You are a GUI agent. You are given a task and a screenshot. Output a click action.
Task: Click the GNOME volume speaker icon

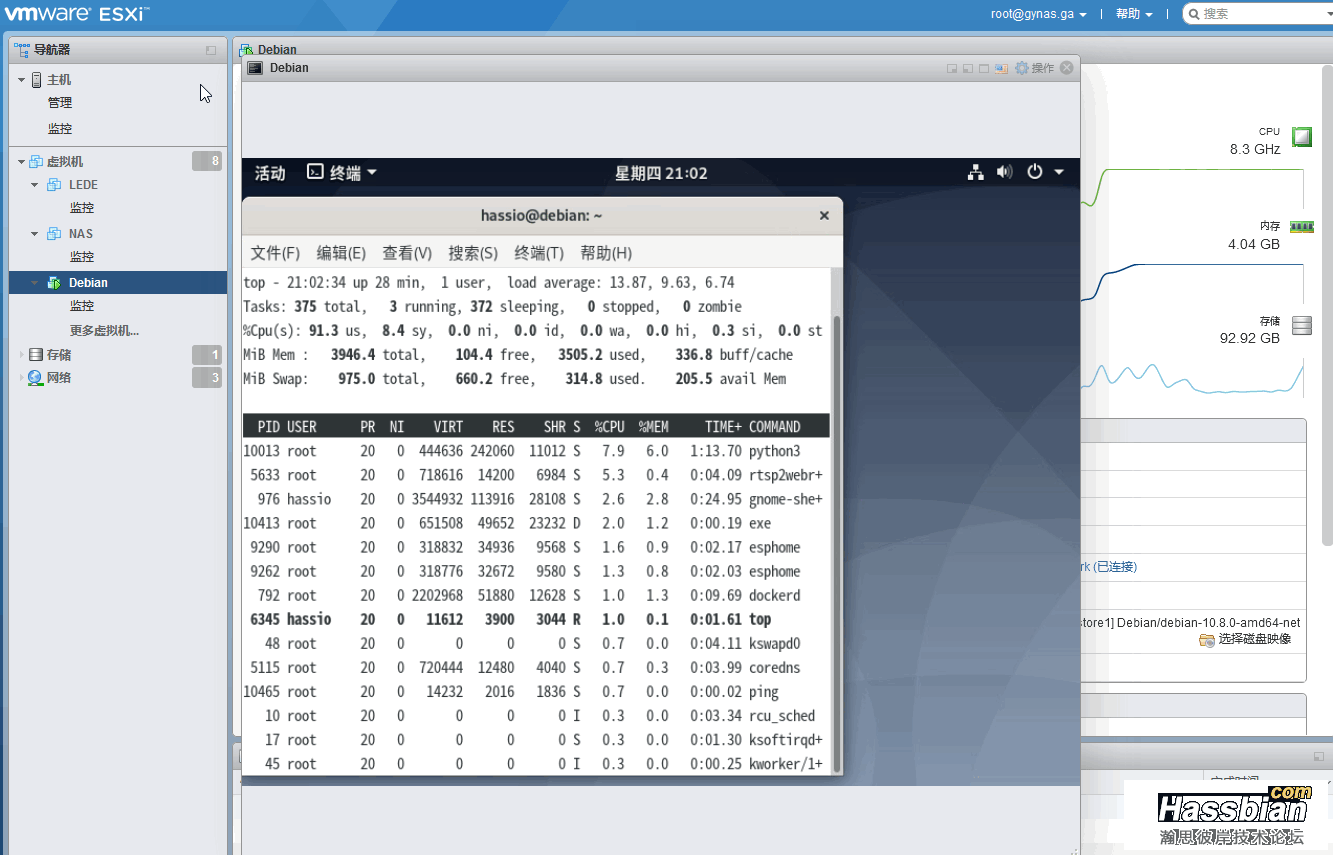point(1005,172)
